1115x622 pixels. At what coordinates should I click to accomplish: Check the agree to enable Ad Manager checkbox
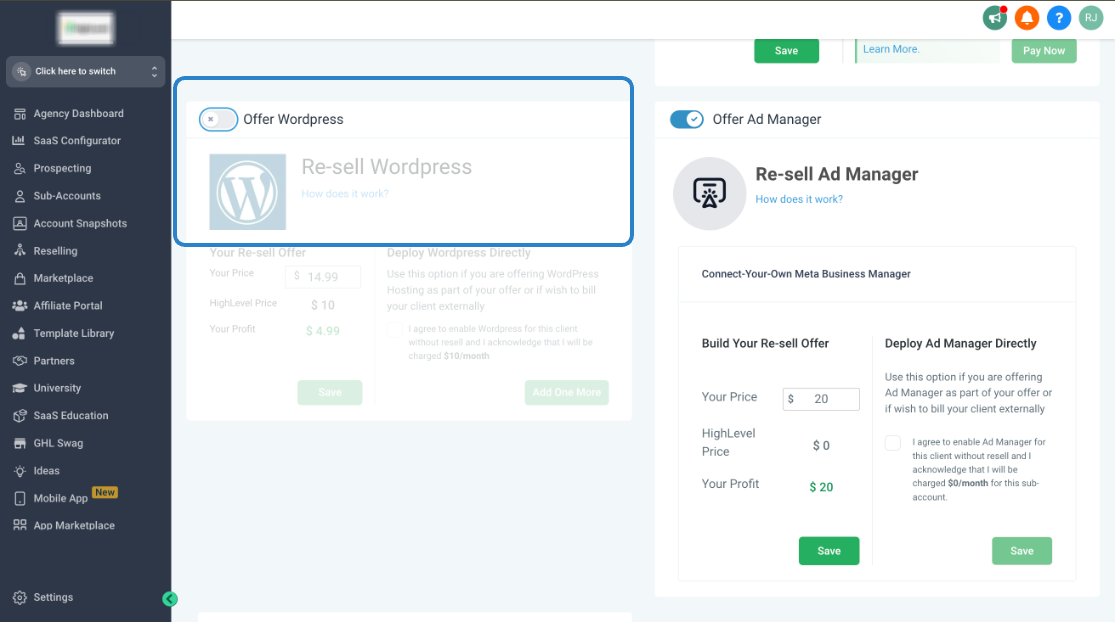point(892,443)
